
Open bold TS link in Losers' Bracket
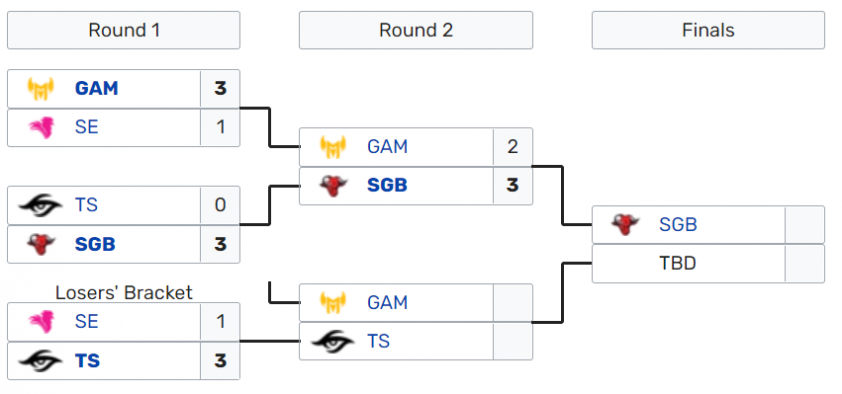pyautogui.click(x=88, y=361)
